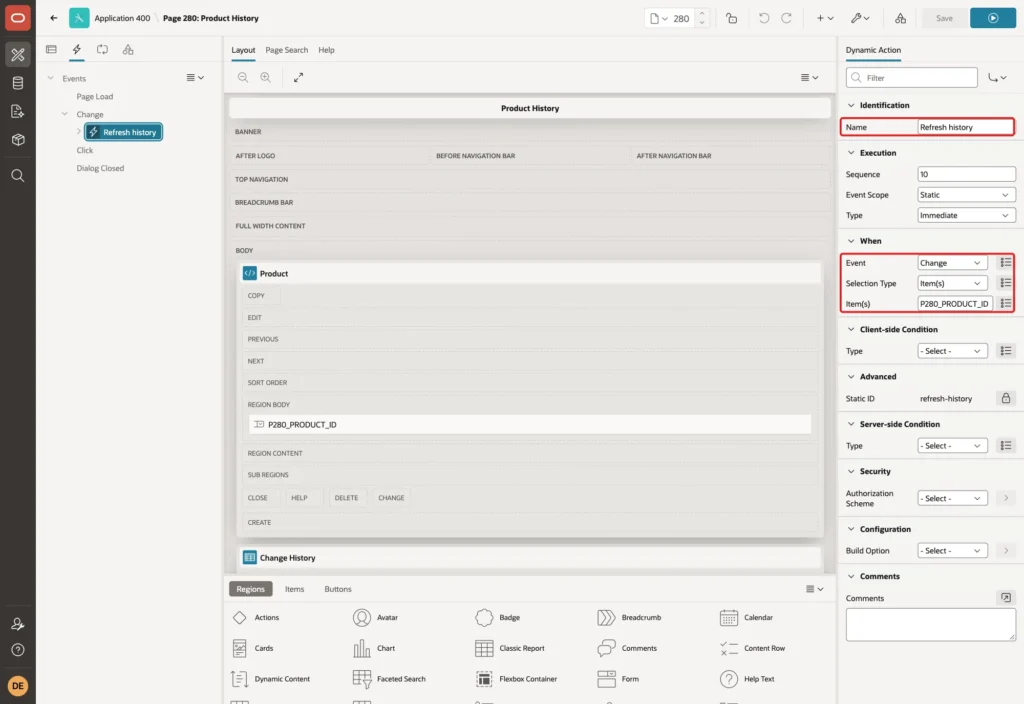This screenshot has height=704, width=1024.
Task: Click the property Filter search field
Action: coord(912,78)
